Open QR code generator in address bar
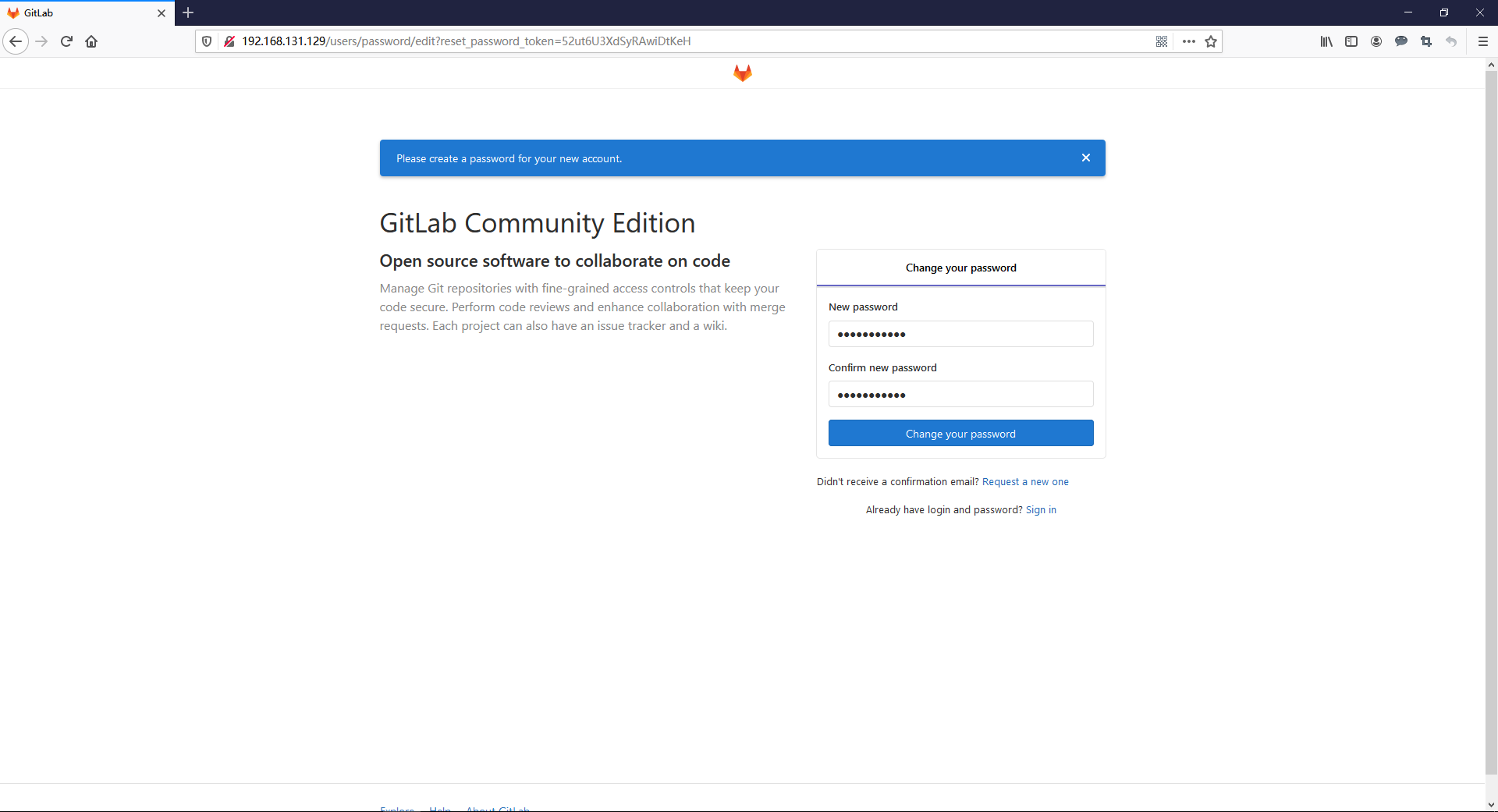The image size is (1498, 812). (1162, 41)
